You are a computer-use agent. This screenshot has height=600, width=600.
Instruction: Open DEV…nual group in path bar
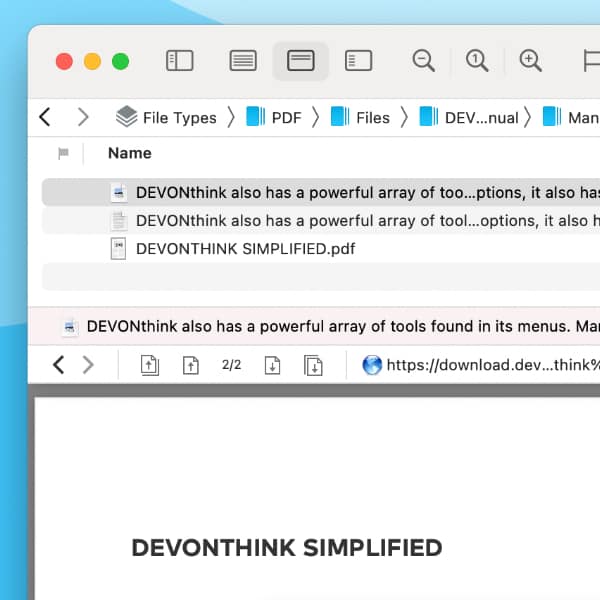click(x=469, y=117)
